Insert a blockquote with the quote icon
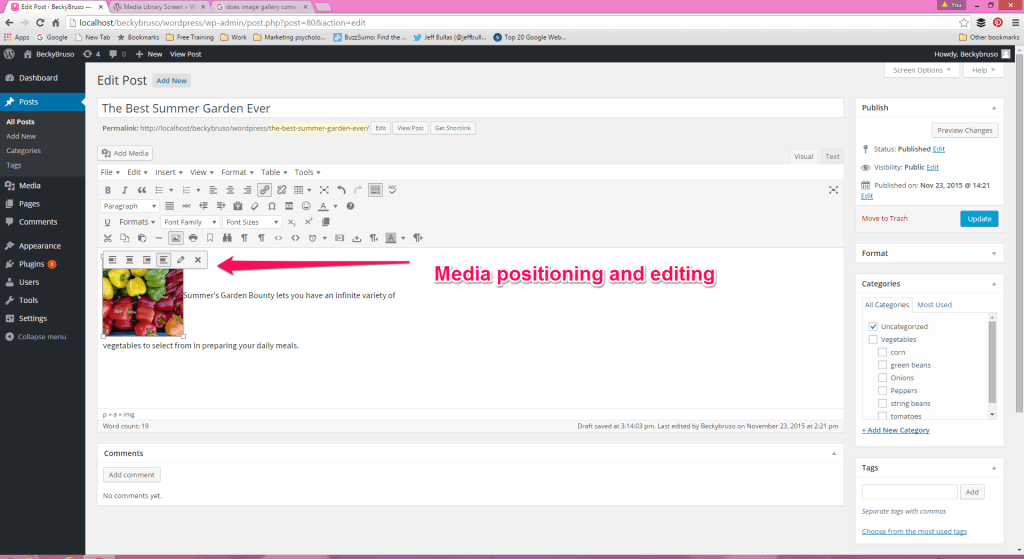 pyautogui.click(x=142, y=190)
